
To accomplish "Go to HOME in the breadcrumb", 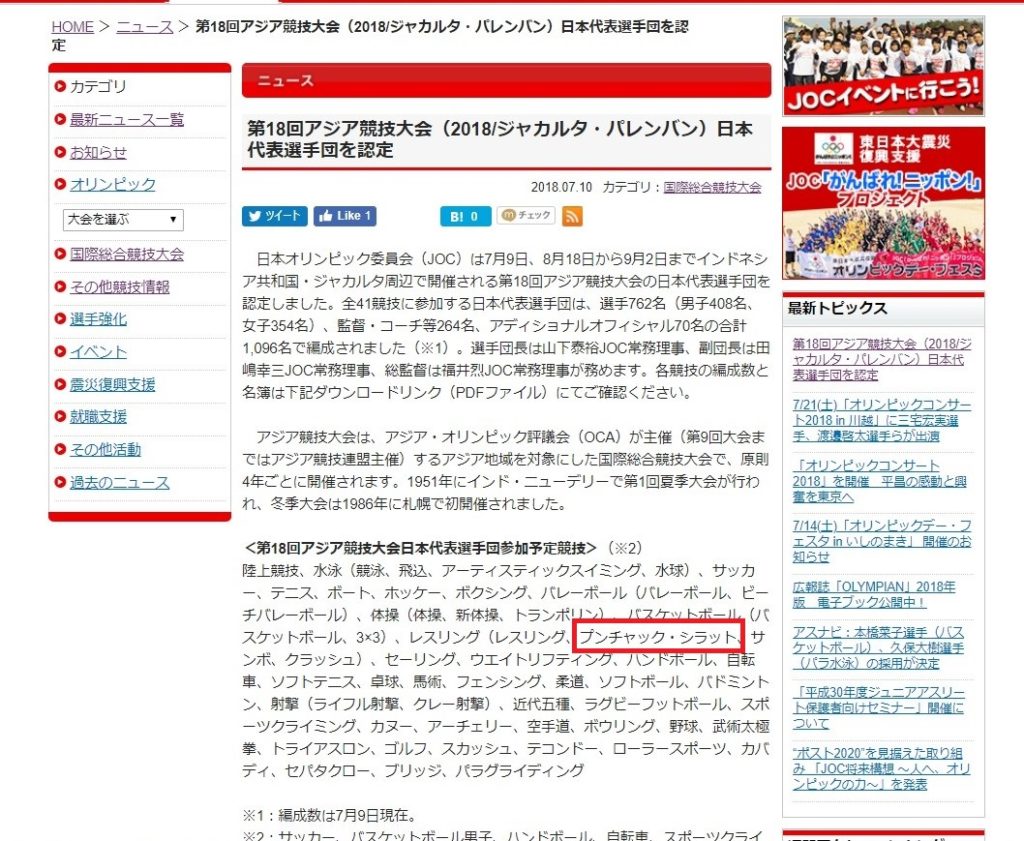I will 72,27.
